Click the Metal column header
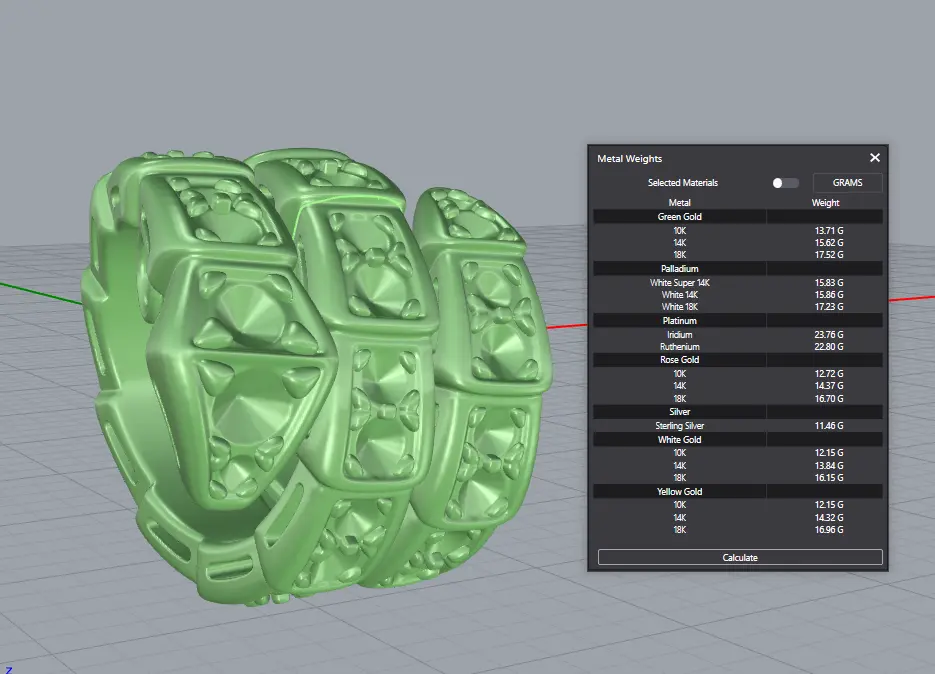 [x=680, y=203]
